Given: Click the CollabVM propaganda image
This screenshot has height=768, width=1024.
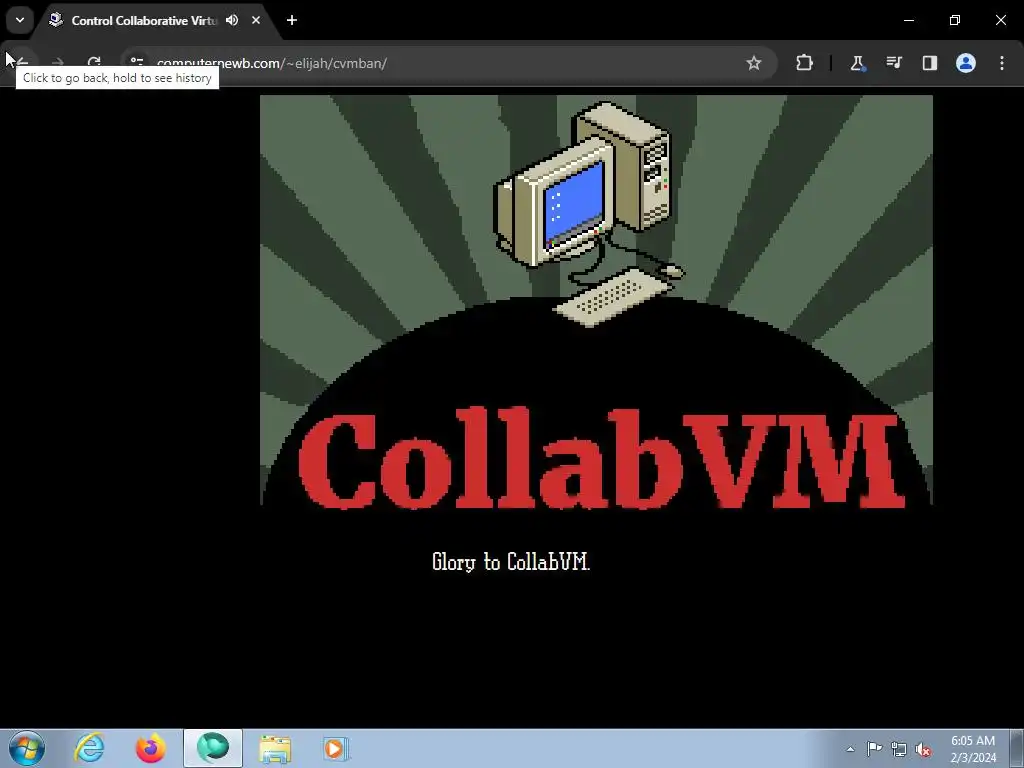Looking at the screenshot, I should pos(596,300).
